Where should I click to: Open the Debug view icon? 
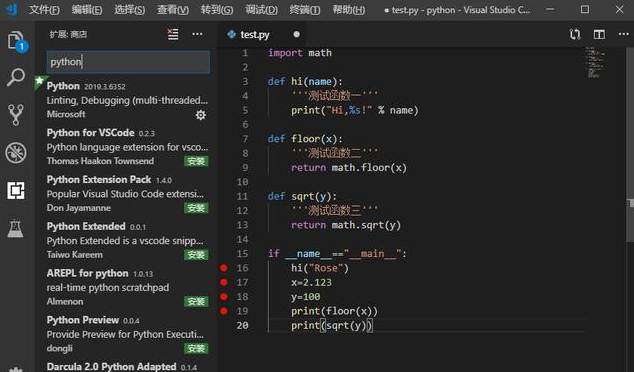16,153
